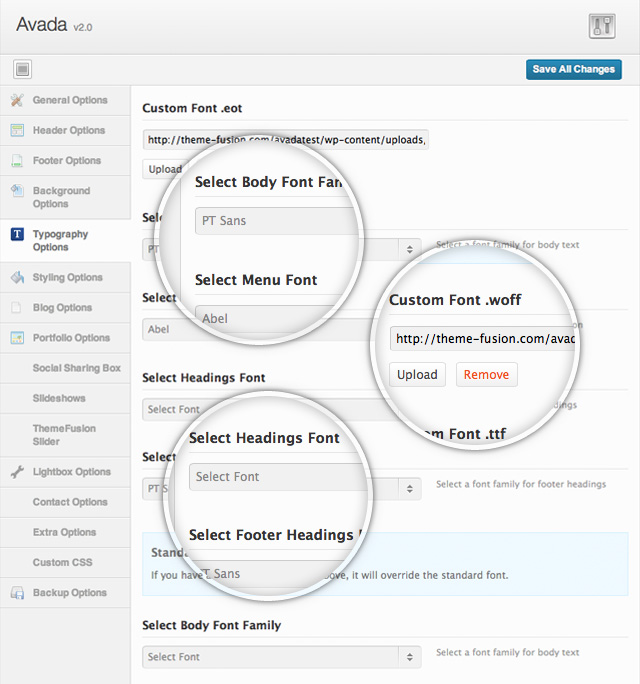
Task: Click the Lightbox Options wrench icon
Action: pos(17,471)
